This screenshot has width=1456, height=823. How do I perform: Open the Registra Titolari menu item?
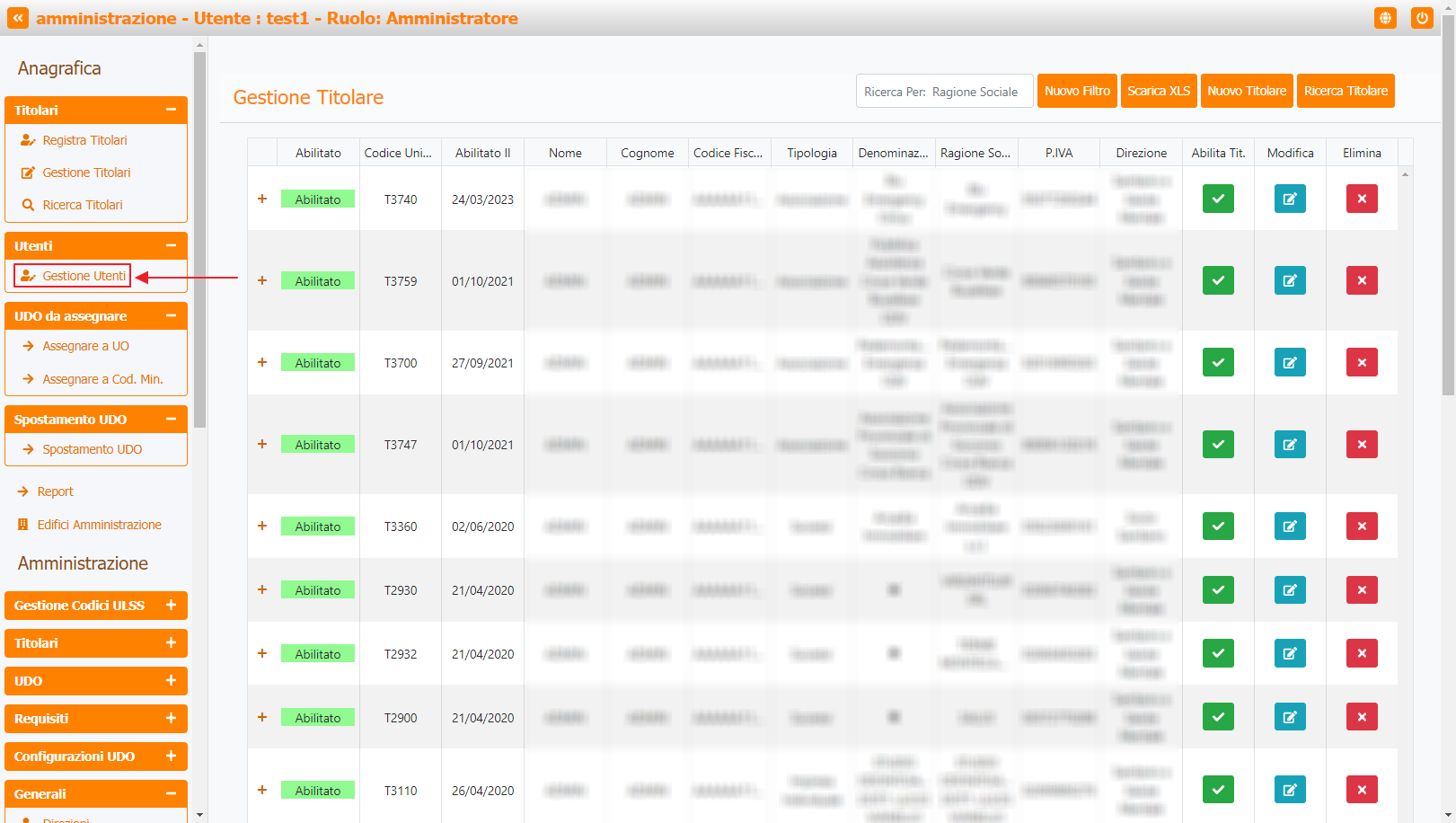click(84, 140)
